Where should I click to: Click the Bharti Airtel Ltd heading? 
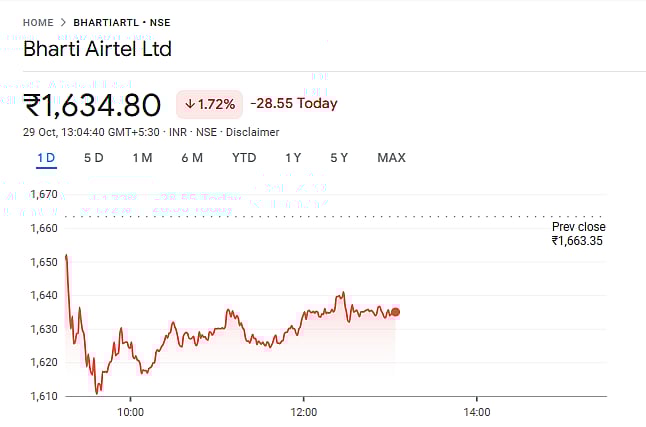click(97, 49)
